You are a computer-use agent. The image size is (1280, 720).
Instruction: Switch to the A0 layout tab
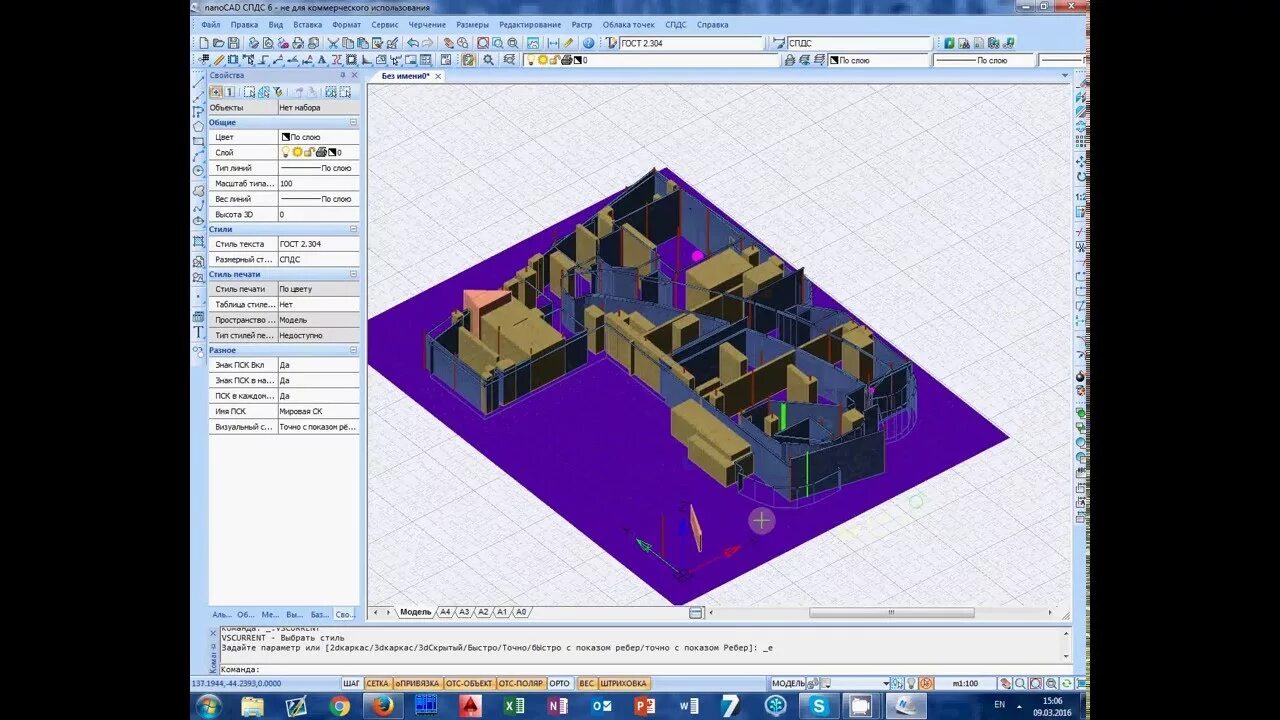point(521,612)
